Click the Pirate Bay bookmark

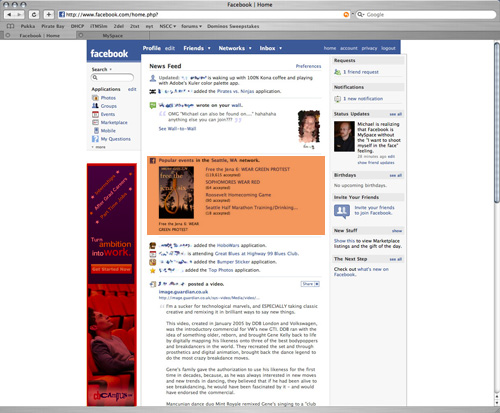point(53,26)
